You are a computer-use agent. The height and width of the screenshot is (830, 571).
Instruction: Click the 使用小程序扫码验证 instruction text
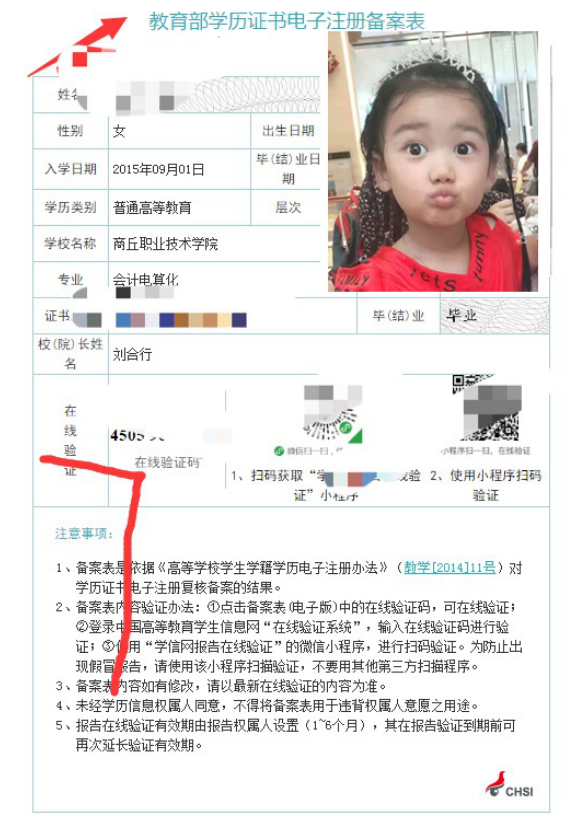click(486, 485)
